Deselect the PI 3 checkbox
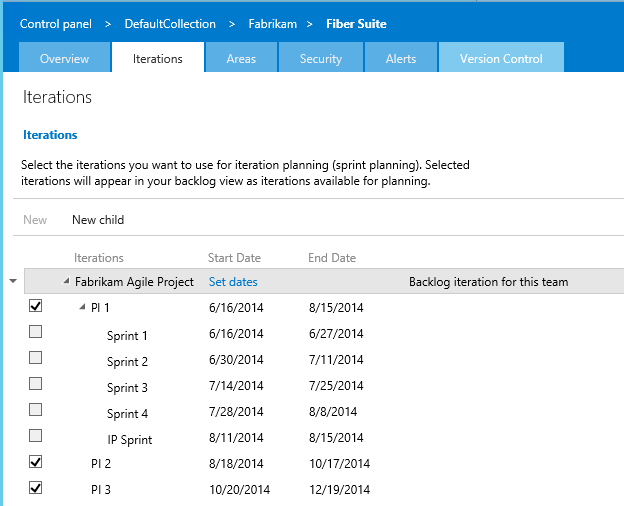 pyautogui.click(x=36, y=487)
